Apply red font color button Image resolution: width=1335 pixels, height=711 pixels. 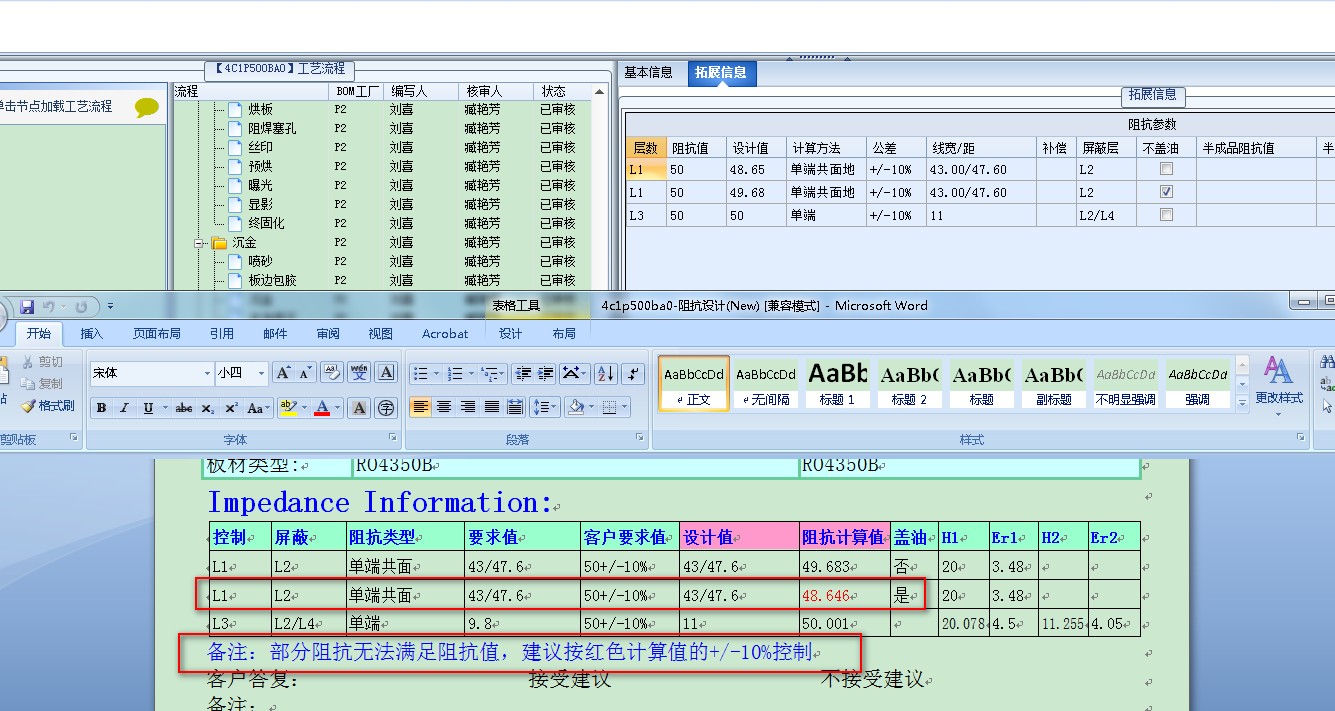[322, 408]
